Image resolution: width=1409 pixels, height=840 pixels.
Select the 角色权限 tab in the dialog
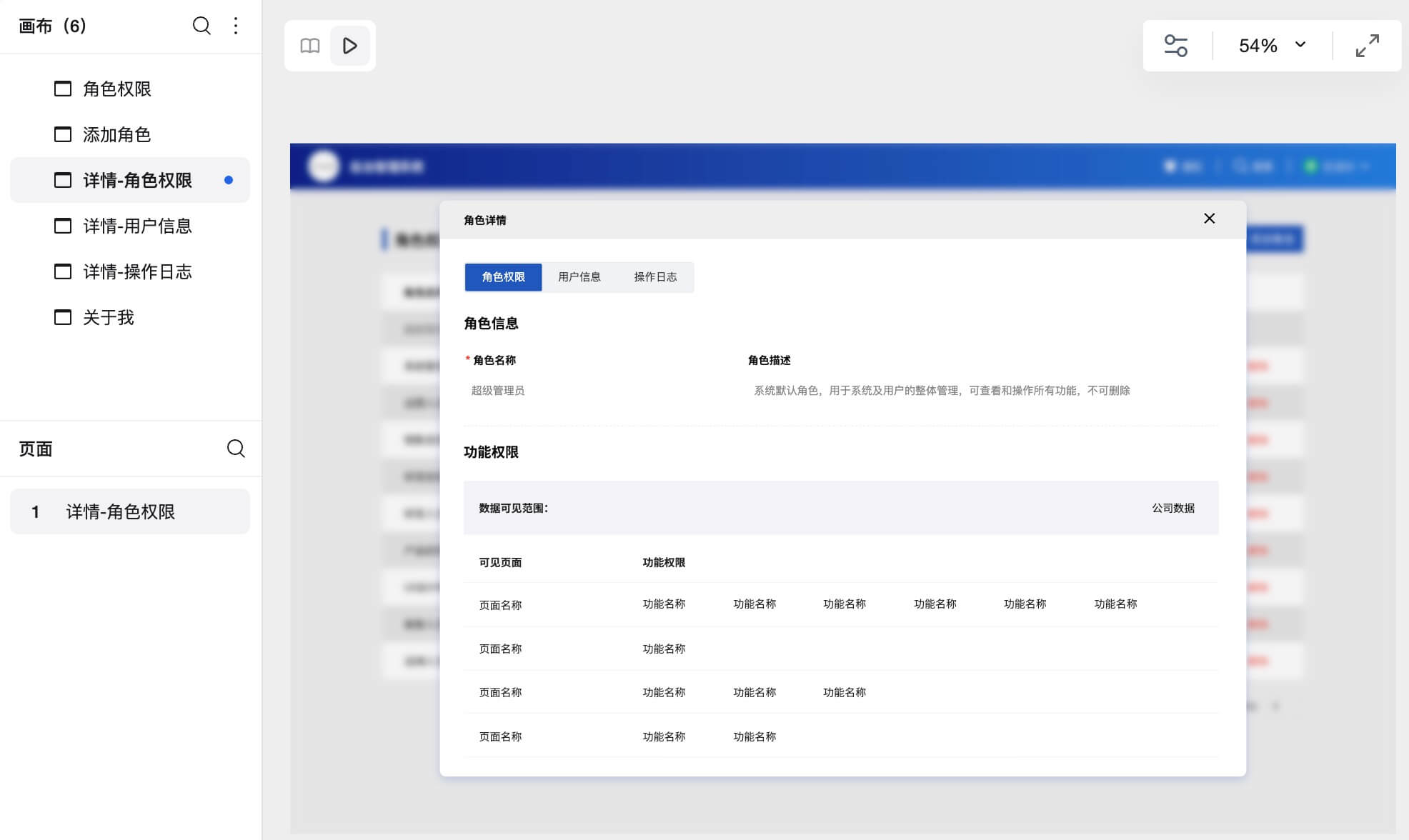(503, 277)
